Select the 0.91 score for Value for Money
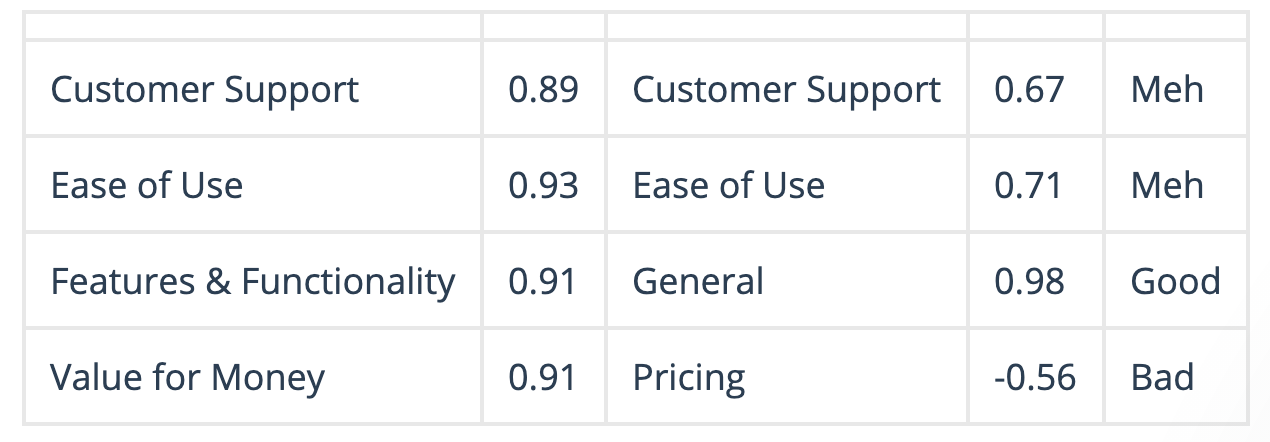The width and height of the screenshot is (1270, 442). 542,377
